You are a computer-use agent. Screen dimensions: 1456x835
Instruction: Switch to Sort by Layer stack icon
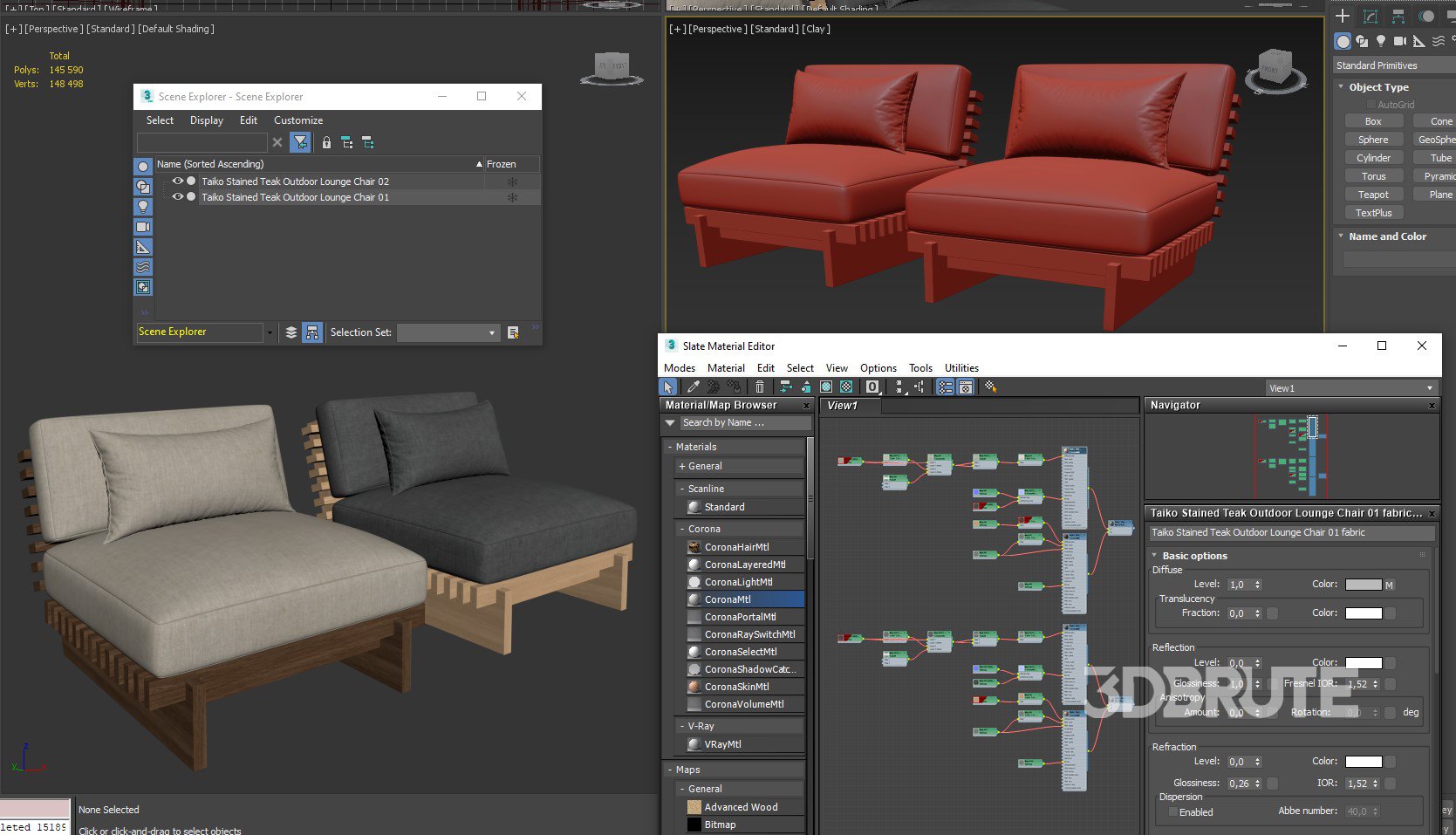point(291,332)
